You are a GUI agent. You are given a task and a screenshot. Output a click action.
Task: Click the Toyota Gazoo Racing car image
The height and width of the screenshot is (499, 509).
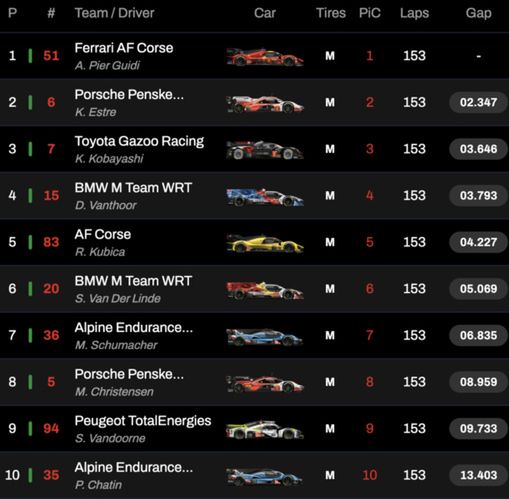(265, 150)
